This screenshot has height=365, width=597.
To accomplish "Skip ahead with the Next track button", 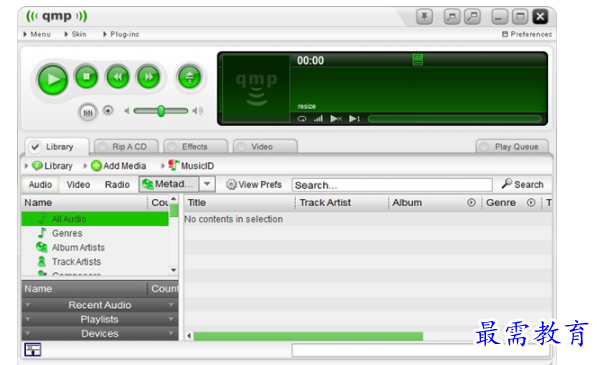I will [x=148, y=77].
